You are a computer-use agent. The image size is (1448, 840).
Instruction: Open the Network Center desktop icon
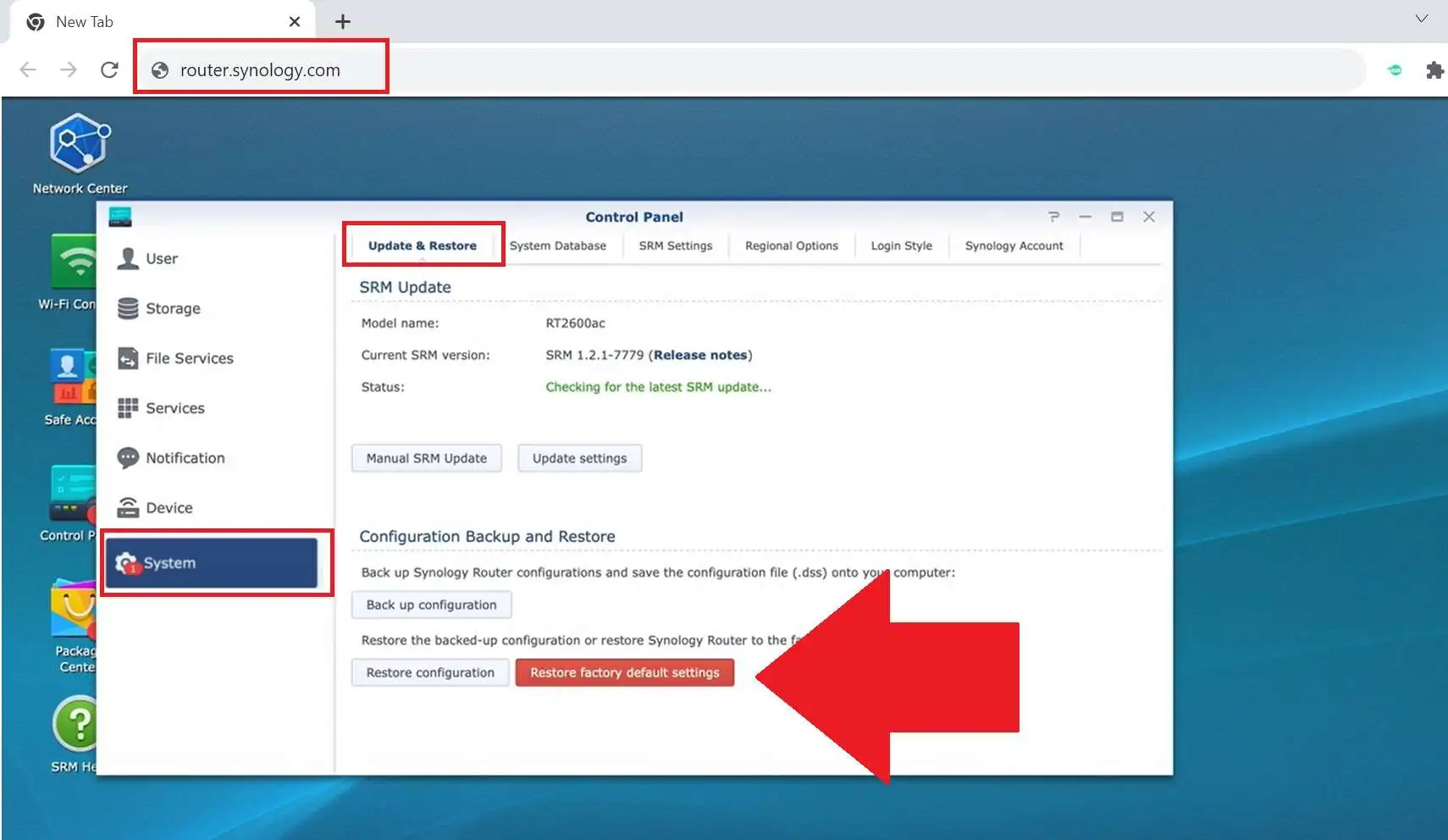coord(80,152)
